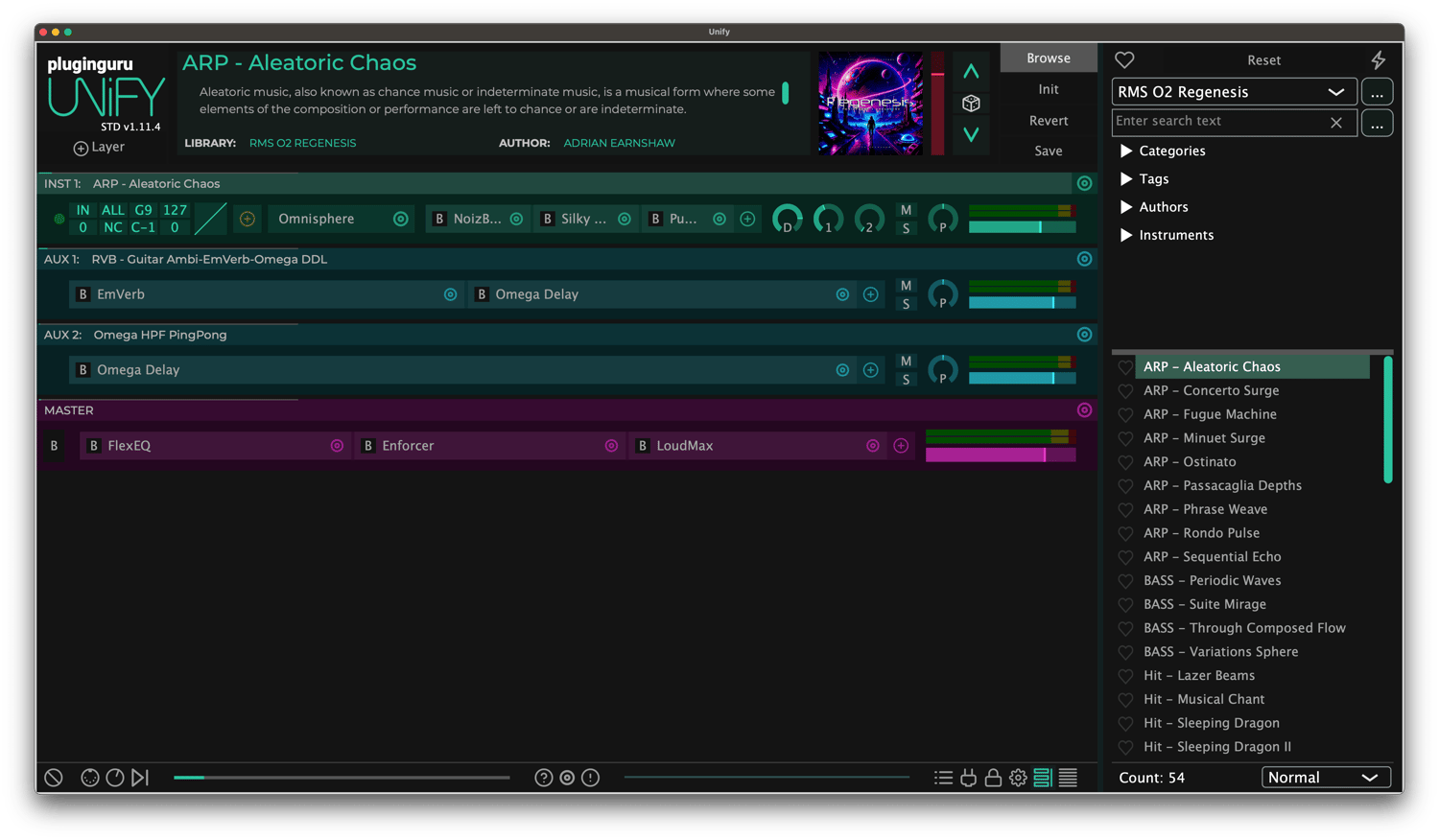1439x840 pixels.
Task: Add audio effect after Pu... on INST 1
Action: (x=747, y=220)
